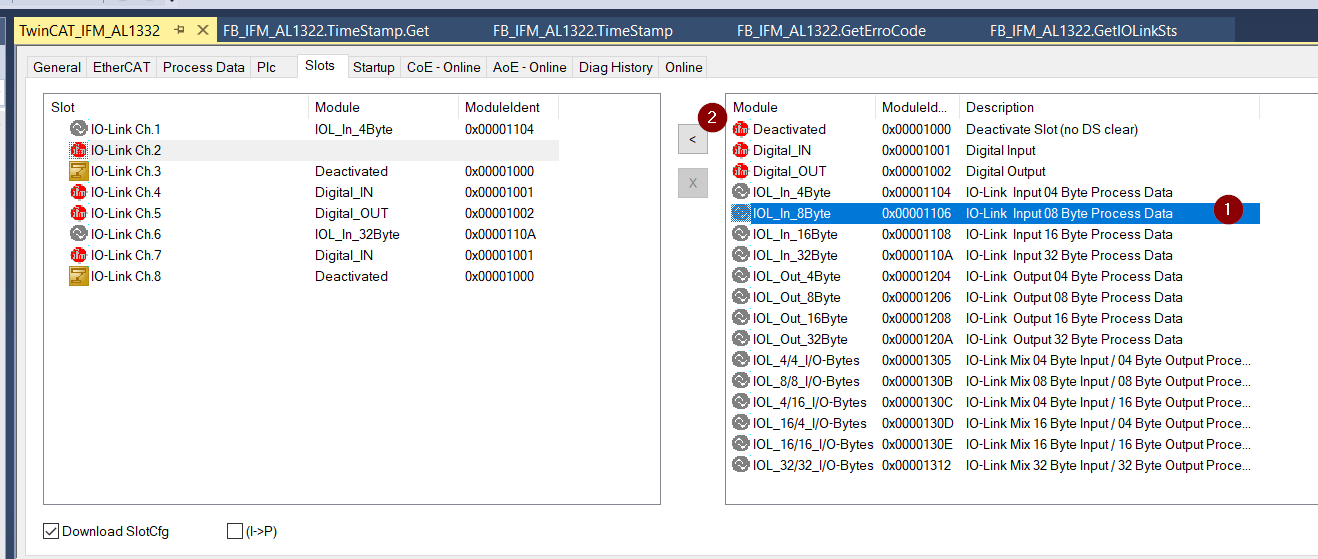Open FB_IFM_AL1322.GetErroCode document tab

pyautogui.click(x=831, y=30)
